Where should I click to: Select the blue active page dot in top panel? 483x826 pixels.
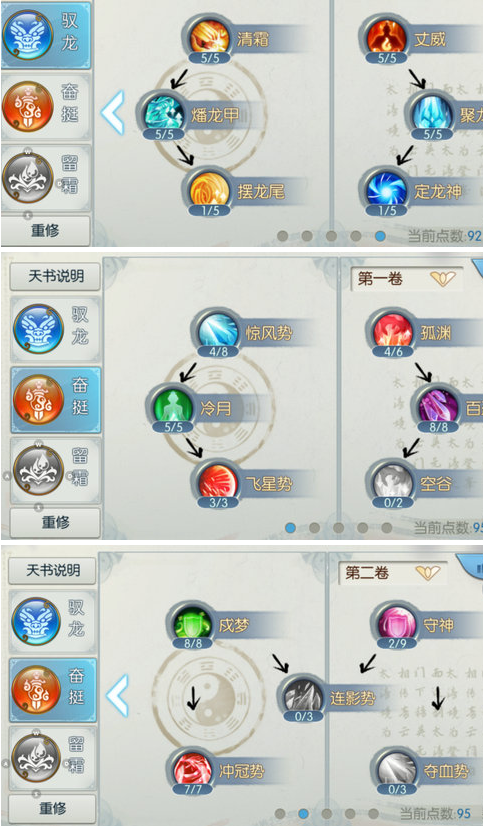[x=380, y=236]
